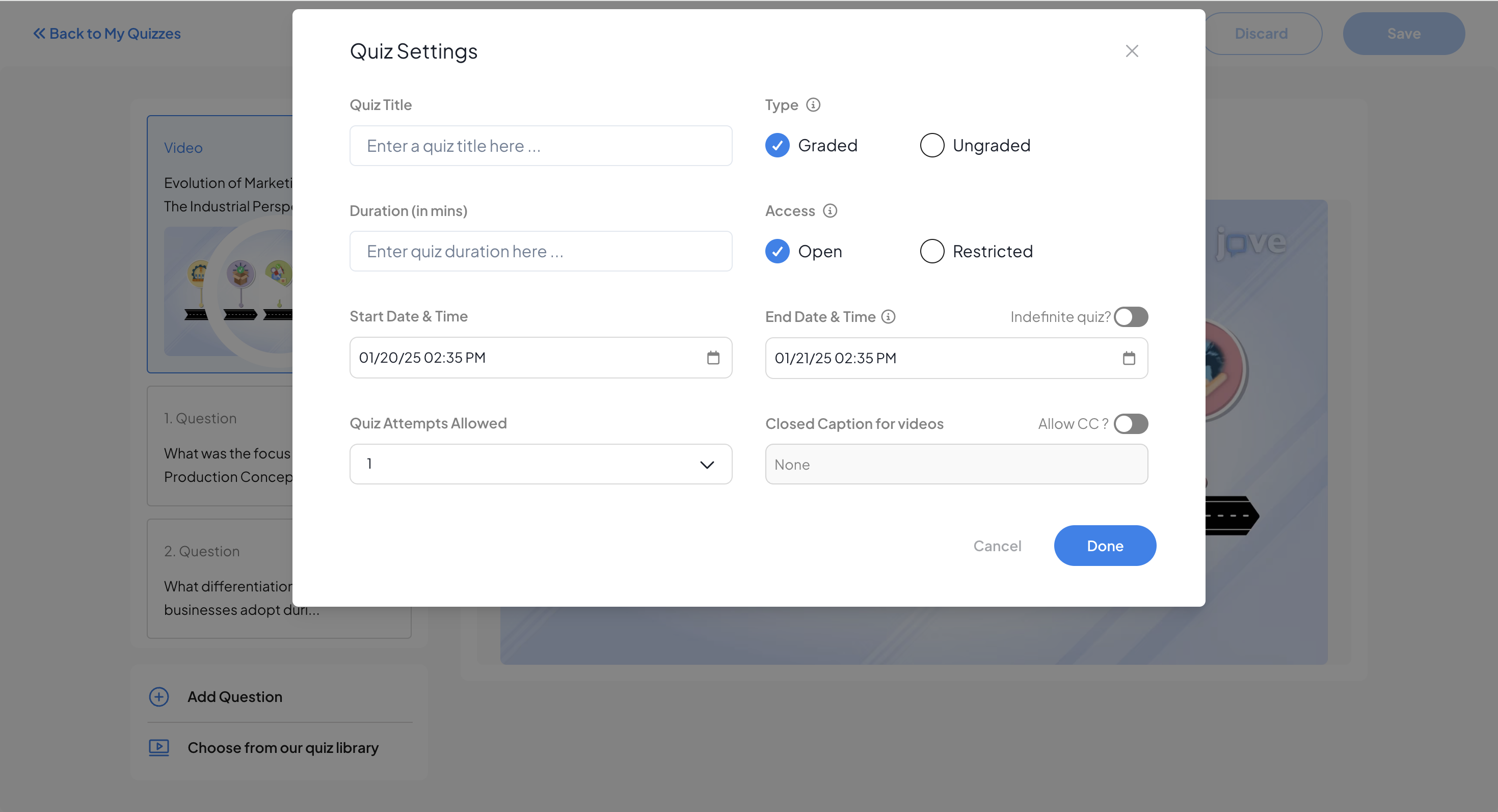Open the End Date calendar picker icon

pos(1129,358)
